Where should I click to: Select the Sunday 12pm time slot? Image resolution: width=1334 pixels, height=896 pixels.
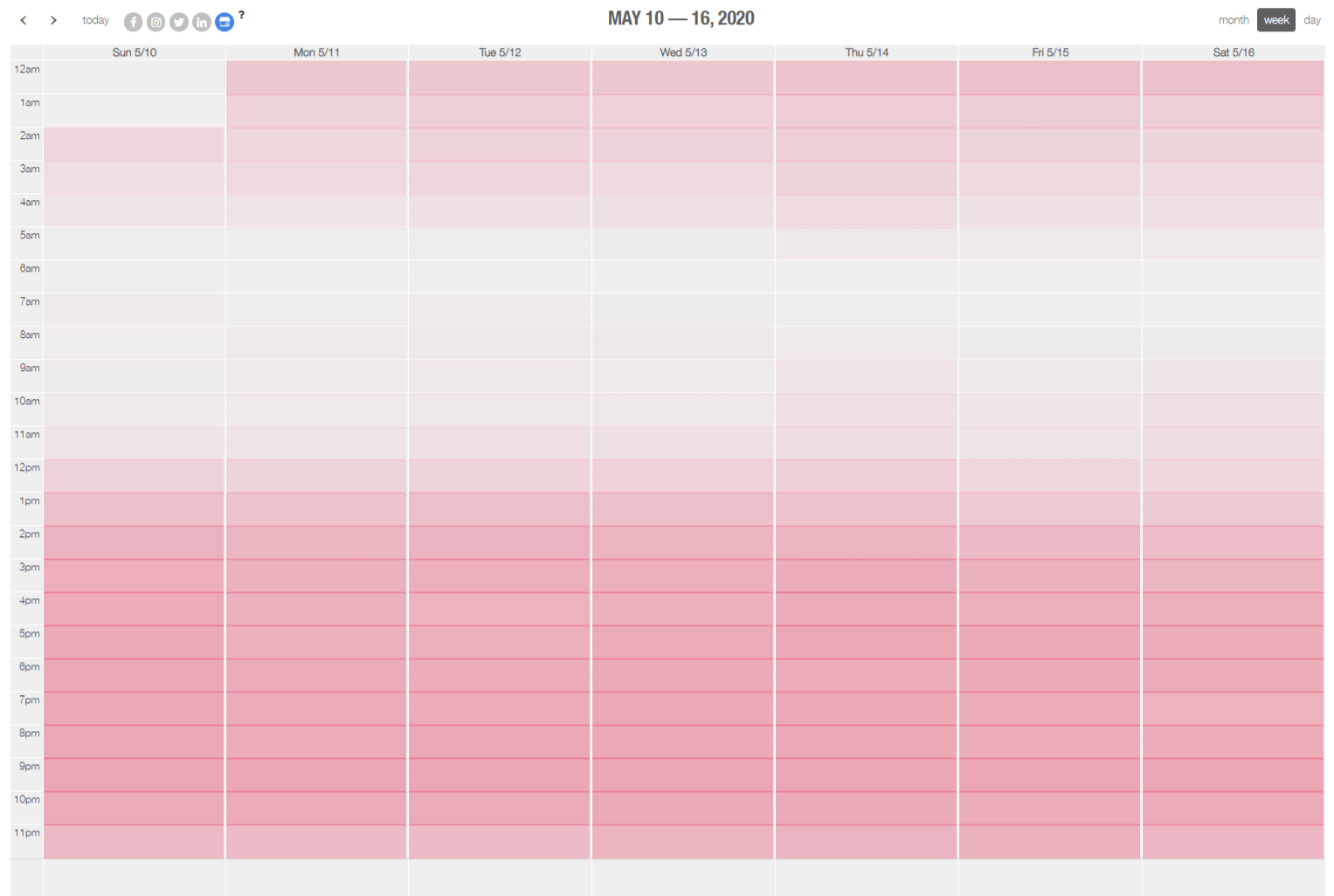point(135,475)
